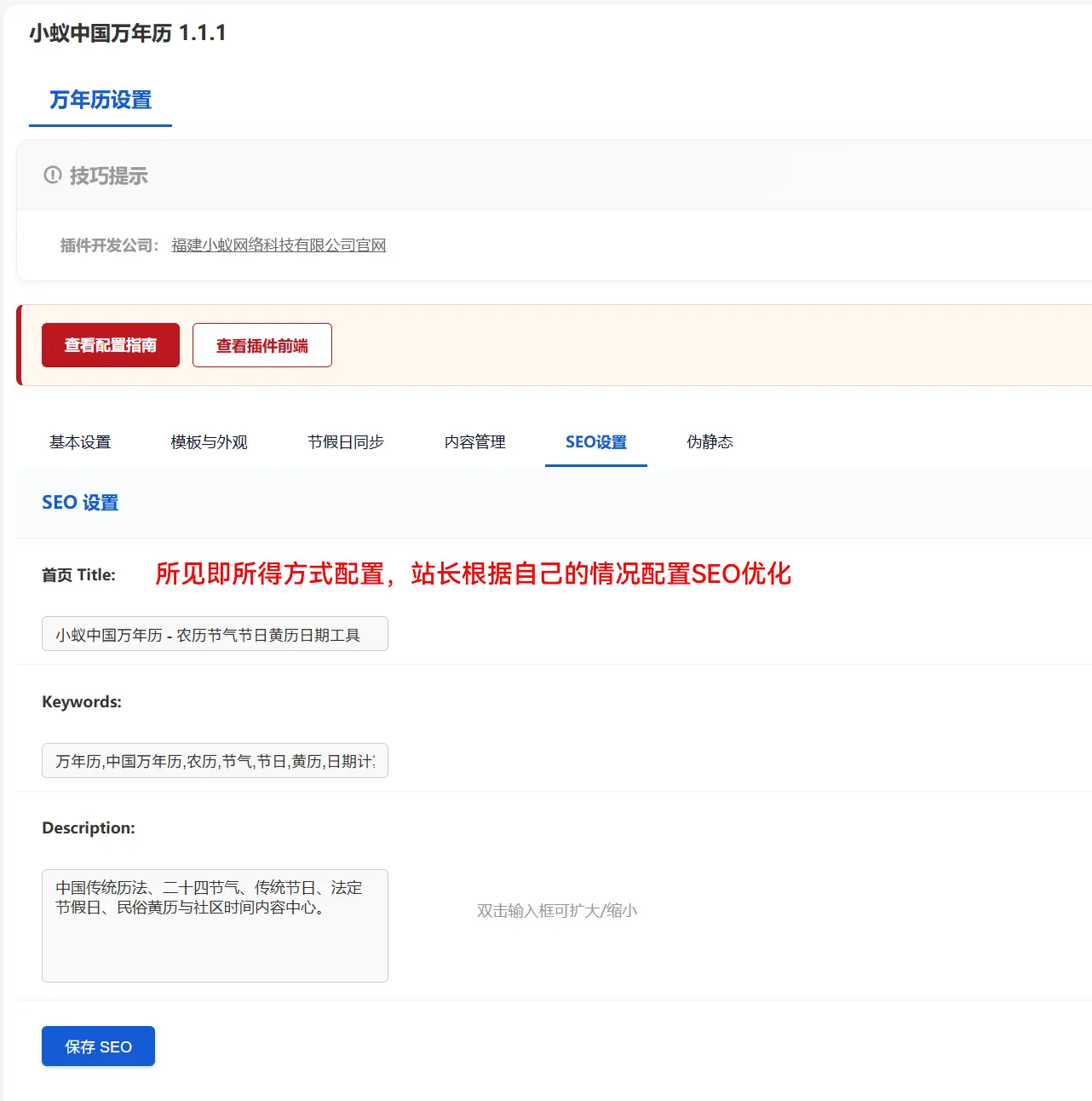Switch to the 基本设置 tab
Image resolution: width=1092 pixels, height=1101 pixels.
[x=80, y=442]
